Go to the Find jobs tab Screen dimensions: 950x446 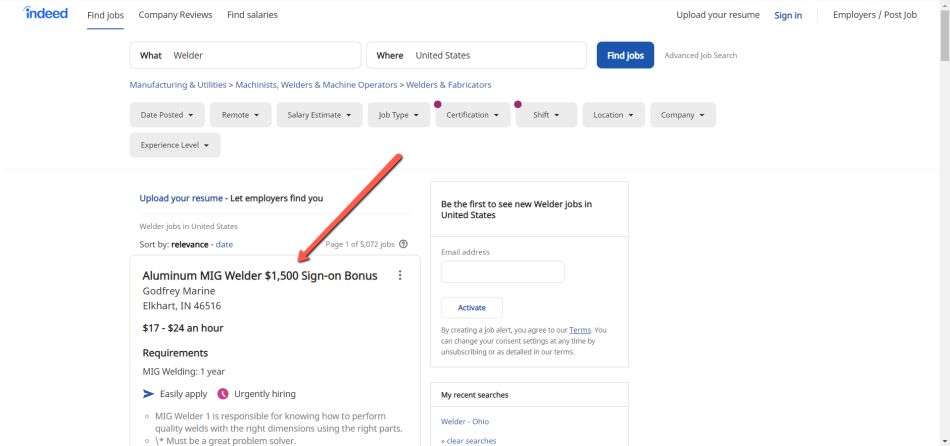(x=105, y=15)
